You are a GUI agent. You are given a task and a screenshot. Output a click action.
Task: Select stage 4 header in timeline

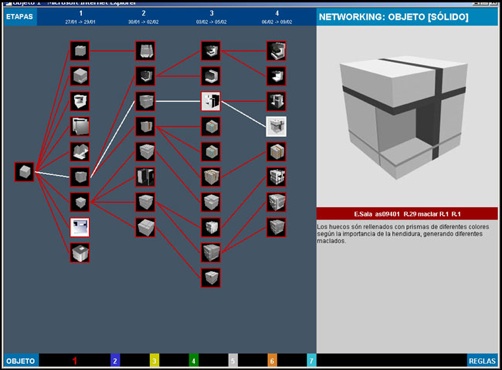[277, 17]
